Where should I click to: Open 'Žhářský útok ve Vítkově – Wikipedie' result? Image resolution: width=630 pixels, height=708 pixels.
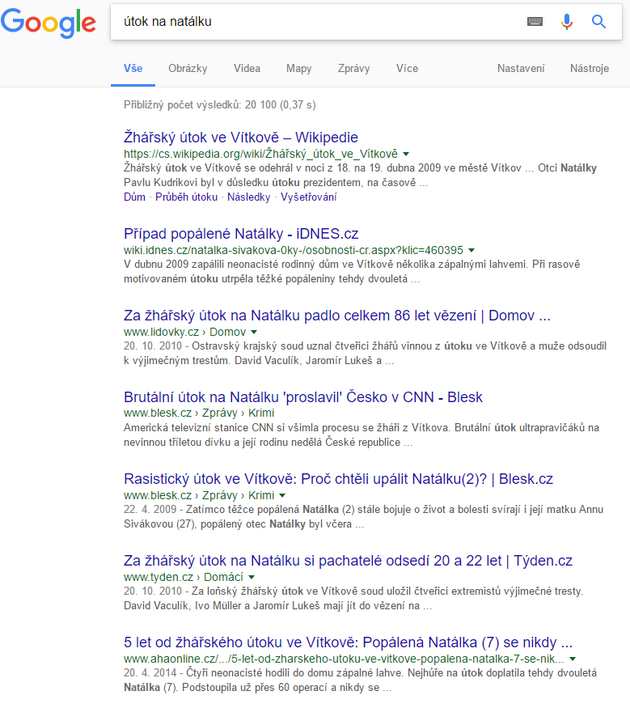241,137
